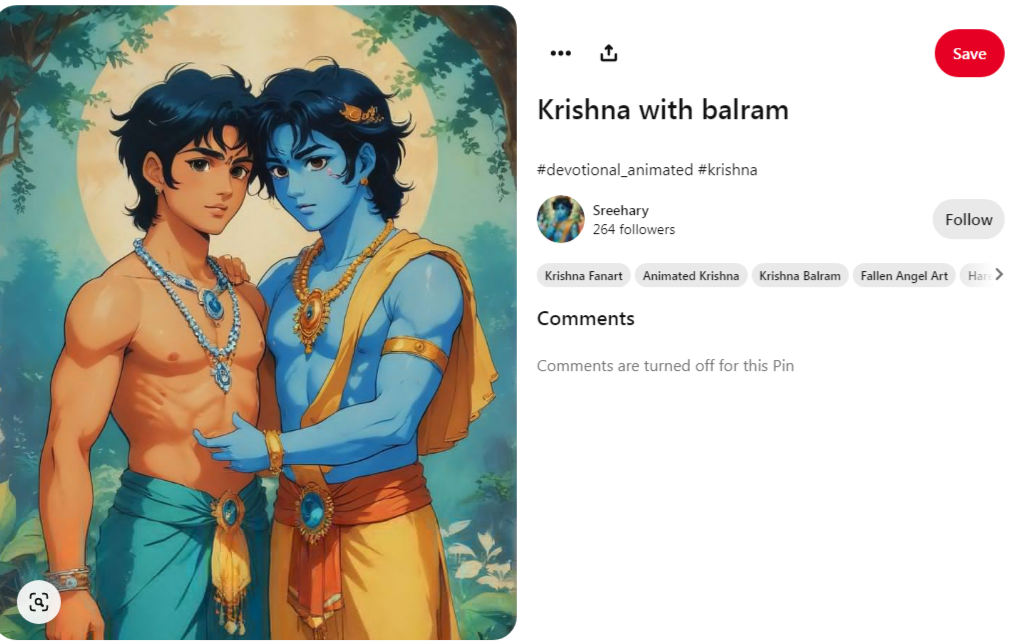Select the Krishna Balram tag chip
This screenshot has width=1009, height=642.
[800, 275]
